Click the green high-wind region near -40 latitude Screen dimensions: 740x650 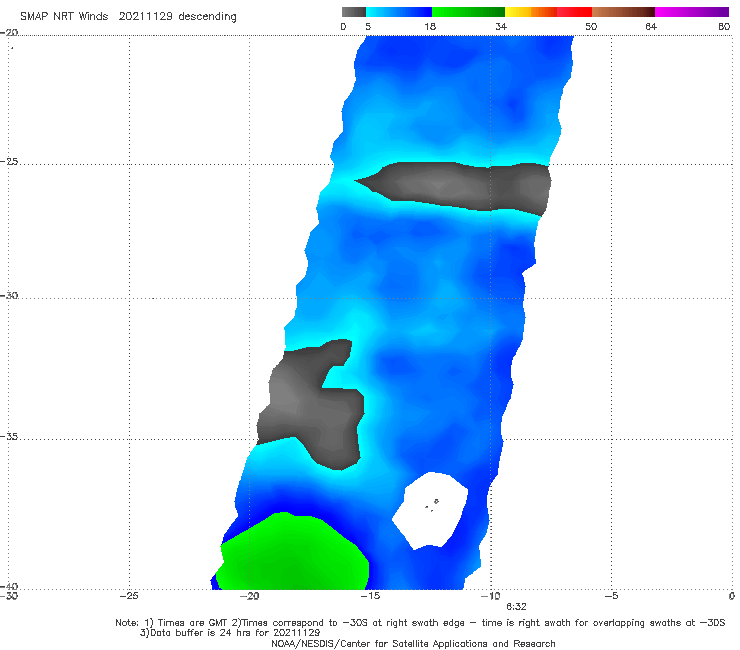pos(294,553)
